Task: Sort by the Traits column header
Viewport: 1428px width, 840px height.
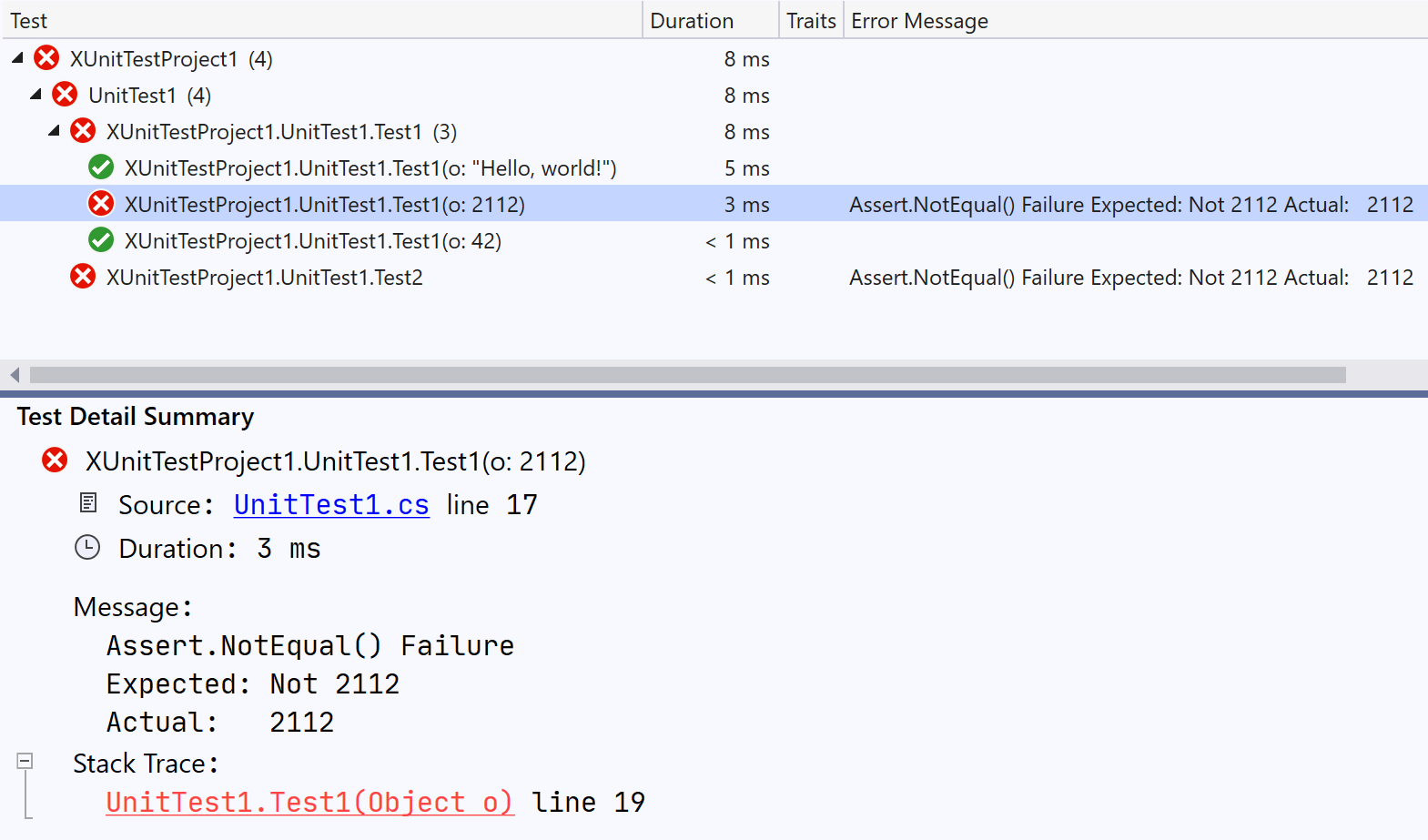Action: click(x=811, y=20)
